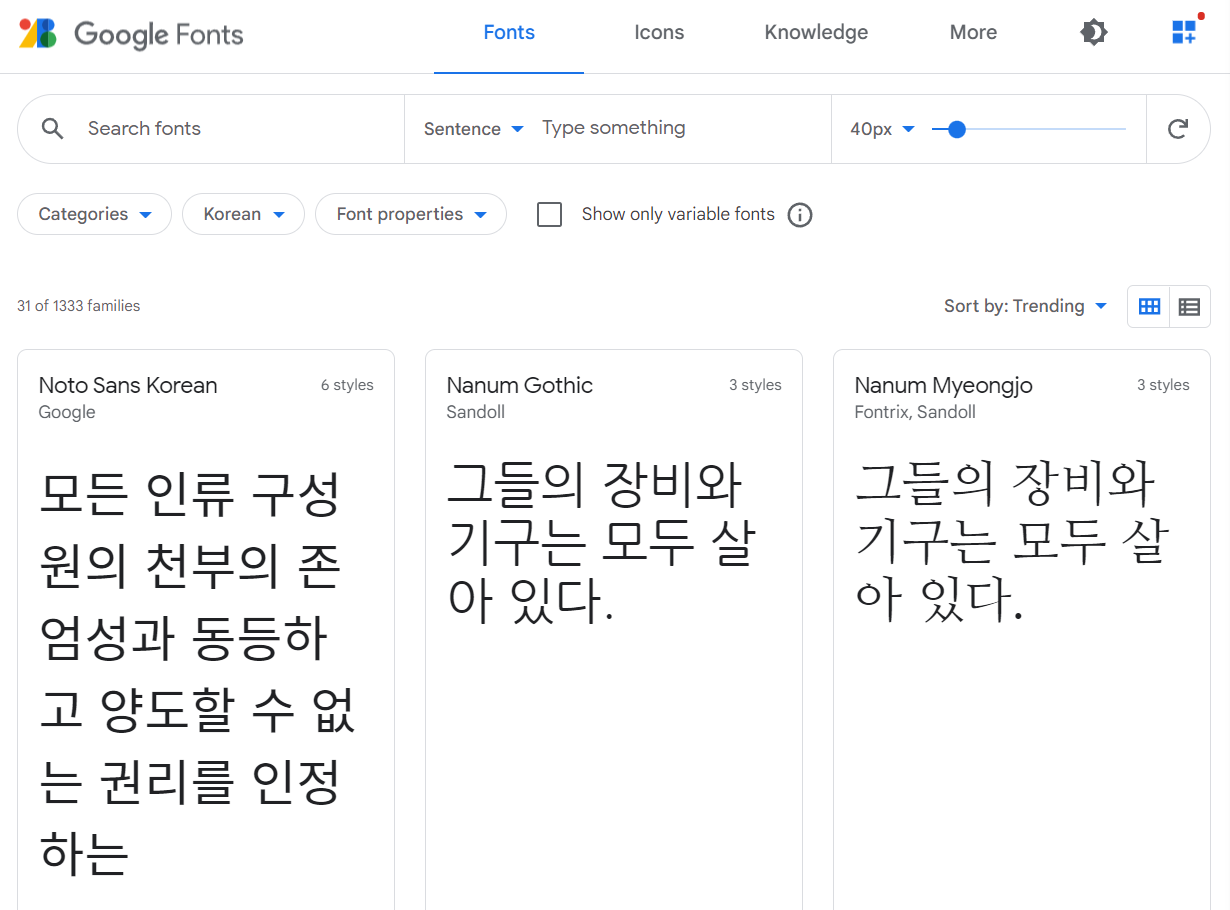The width and height of the screenshot is (1230, 910).
Task: Open the More menu
Action: tap(973, 33)
